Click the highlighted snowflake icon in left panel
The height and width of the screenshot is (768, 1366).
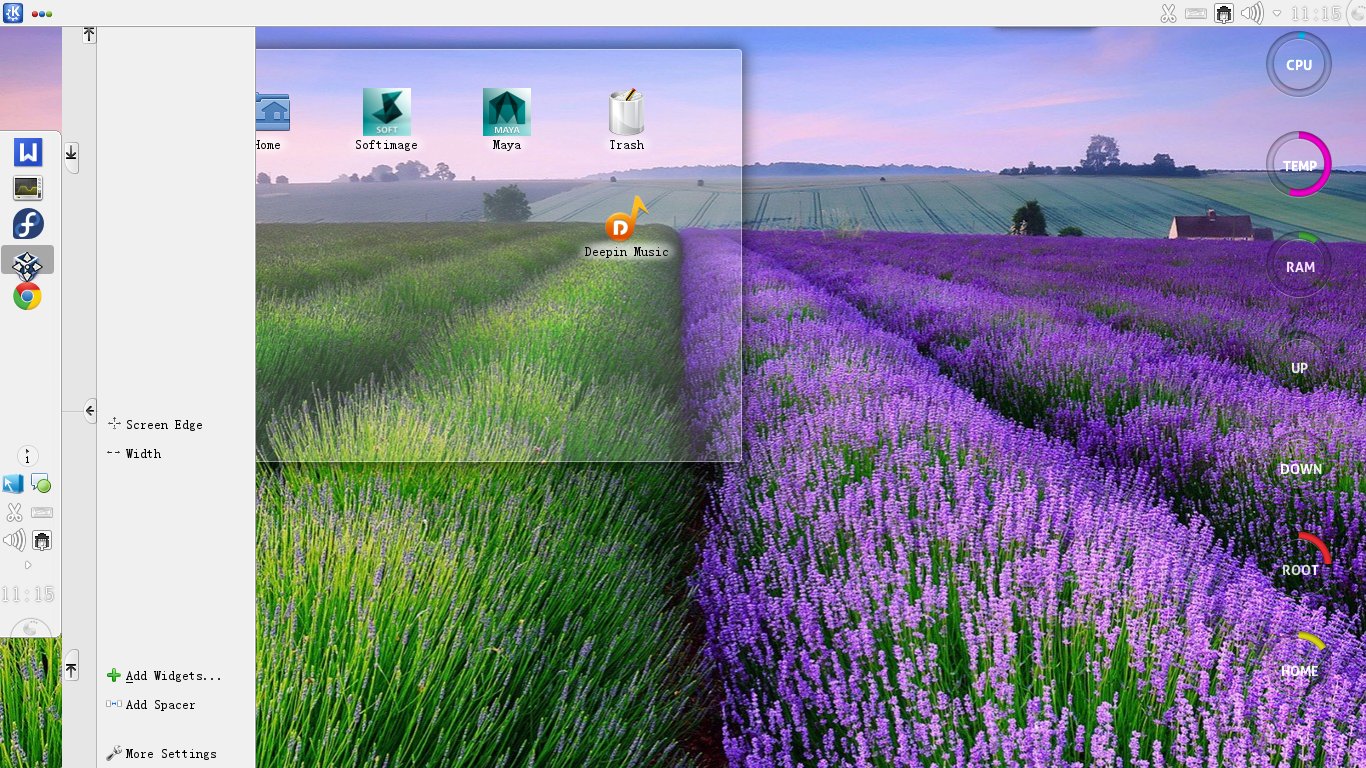[x=27, y=263]
